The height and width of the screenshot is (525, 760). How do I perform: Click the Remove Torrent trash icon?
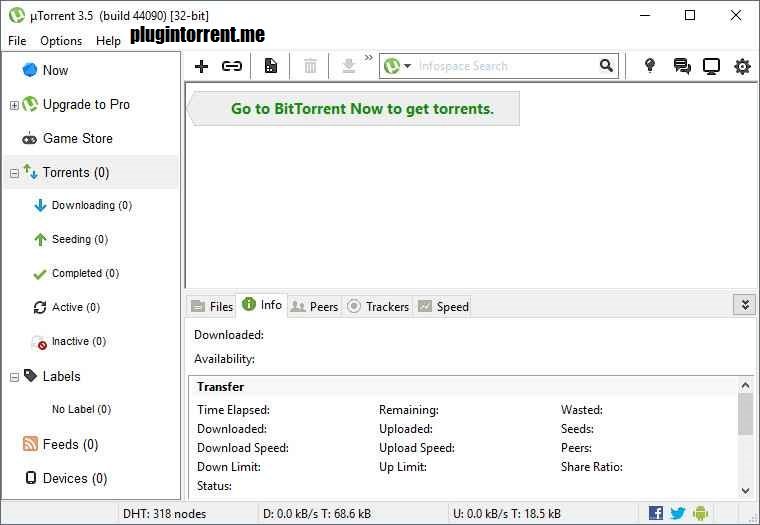(310, 66)
